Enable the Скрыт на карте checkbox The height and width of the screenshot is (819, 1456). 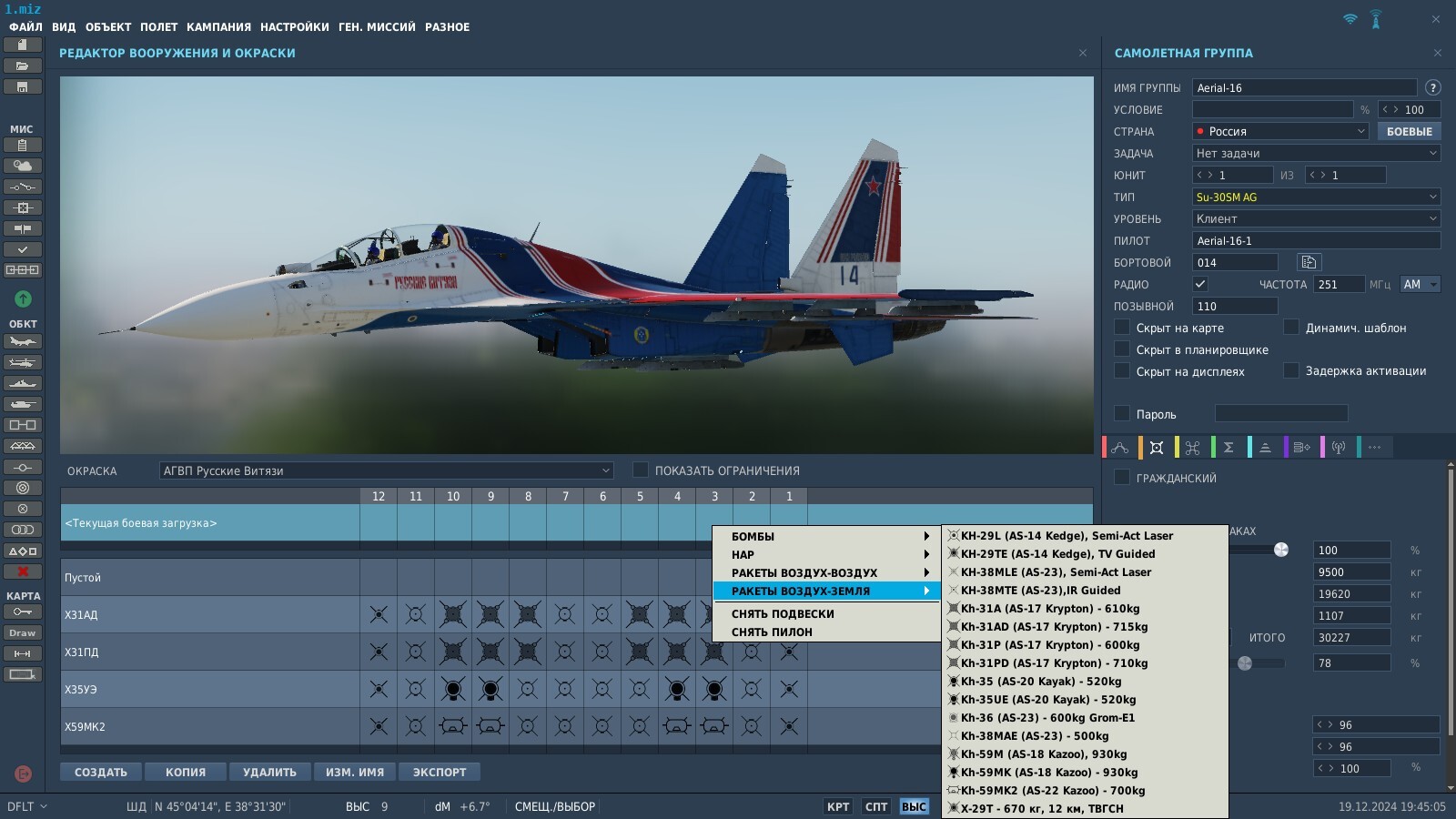pos(1122,328)
